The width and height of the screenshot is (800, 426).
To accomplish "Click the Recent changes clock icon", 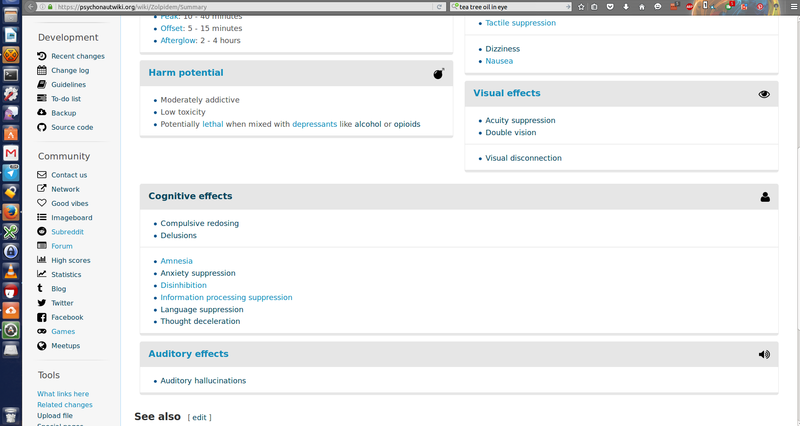I will point(42,56).
